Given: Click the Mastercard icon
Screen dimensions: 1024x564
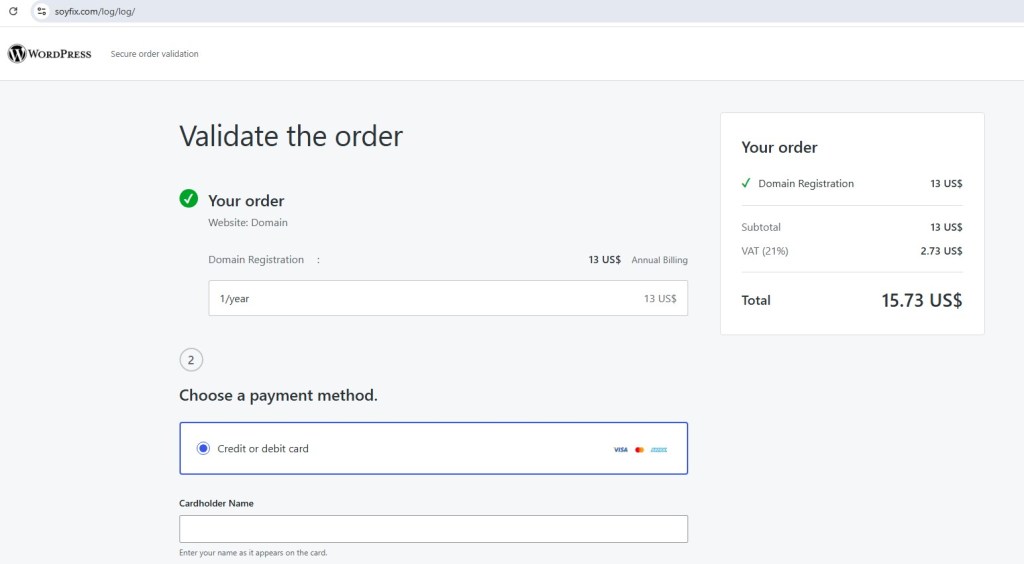Looking at the screenshot, I should point(640,450).
